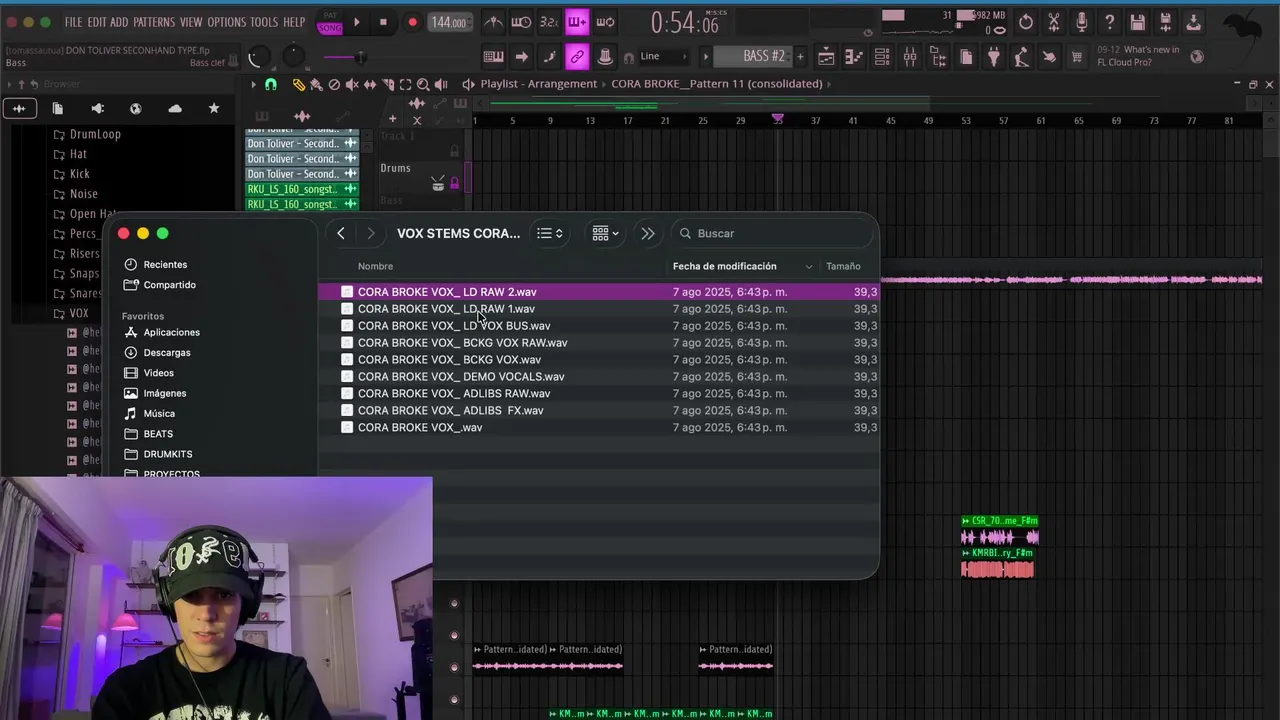
Task: Open the OPTIONS menu
Action: click(227, 22)
